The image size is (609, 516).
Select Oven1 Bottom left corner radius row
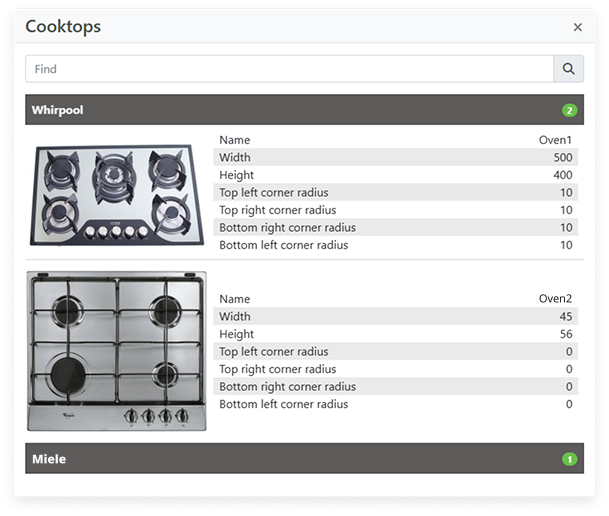click(395, 245)
